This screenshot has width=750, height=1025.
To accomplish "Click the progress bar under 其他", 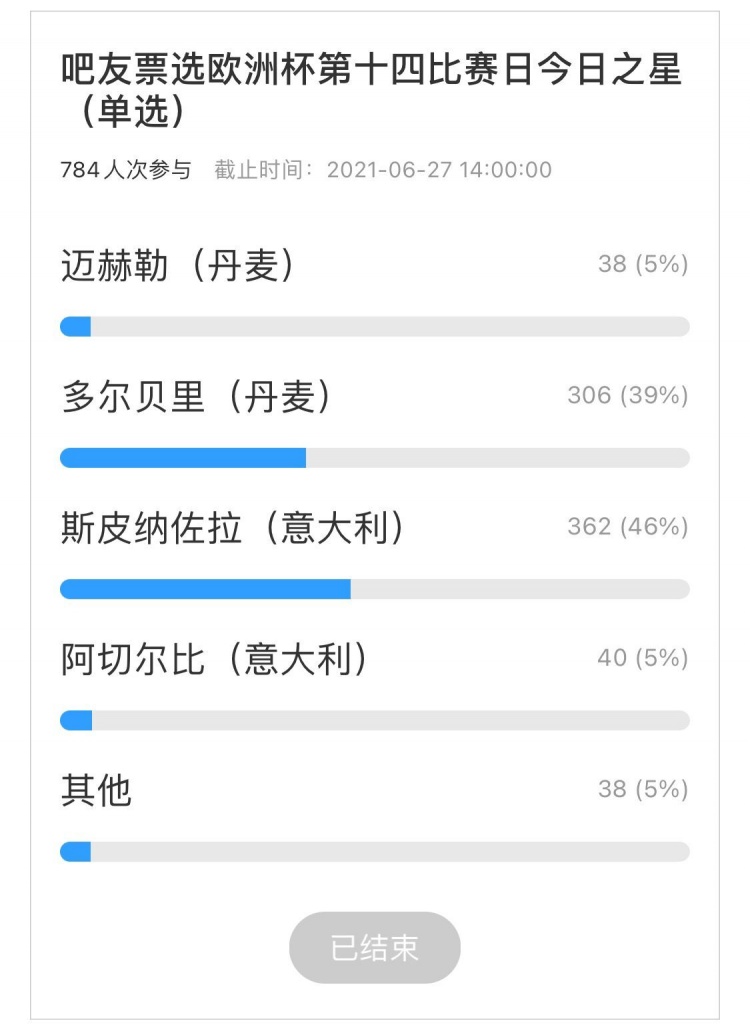I will [x=375, y=852].
